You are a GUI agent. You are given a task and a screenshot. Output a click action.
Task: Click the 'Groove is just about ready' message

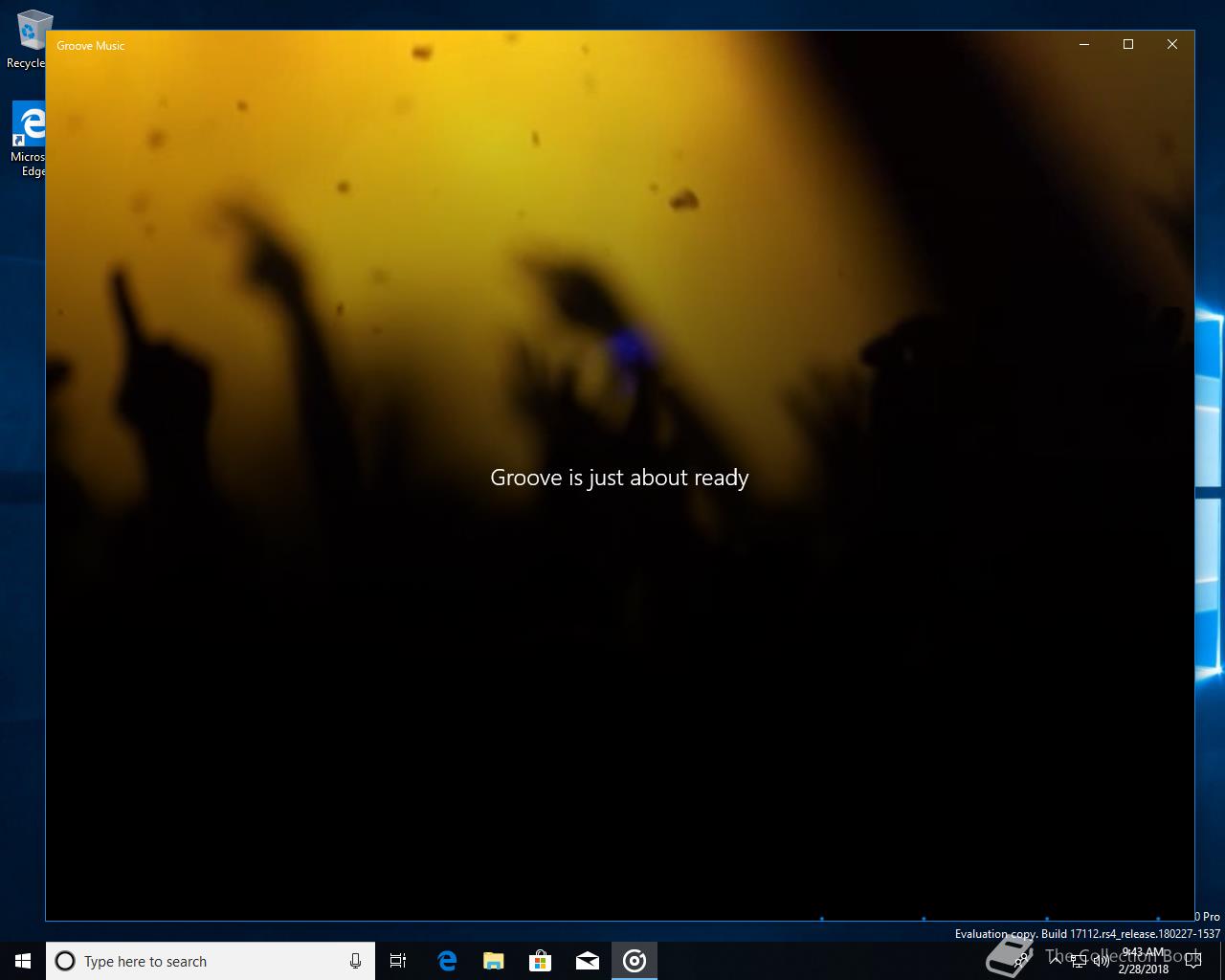(619, 478)
